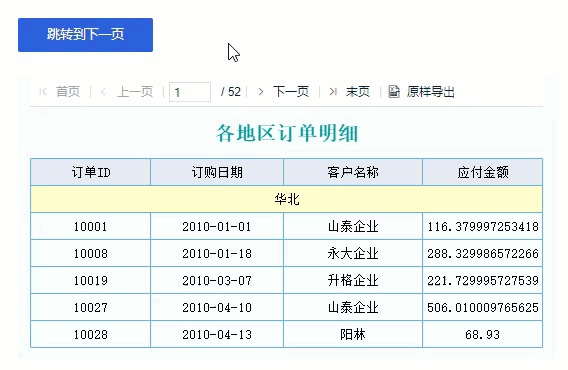Screen dimensions: 568x370
Task: Click customer cell 升格企业
Action: [x=353, y=280]
